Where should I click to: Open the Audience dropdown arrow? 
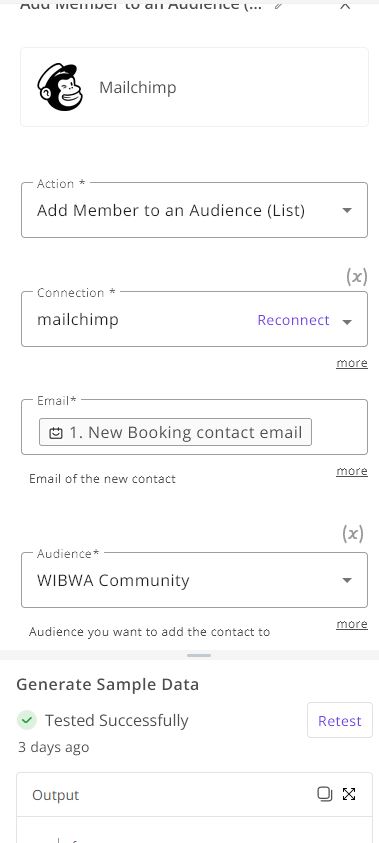tap(347, 580)
